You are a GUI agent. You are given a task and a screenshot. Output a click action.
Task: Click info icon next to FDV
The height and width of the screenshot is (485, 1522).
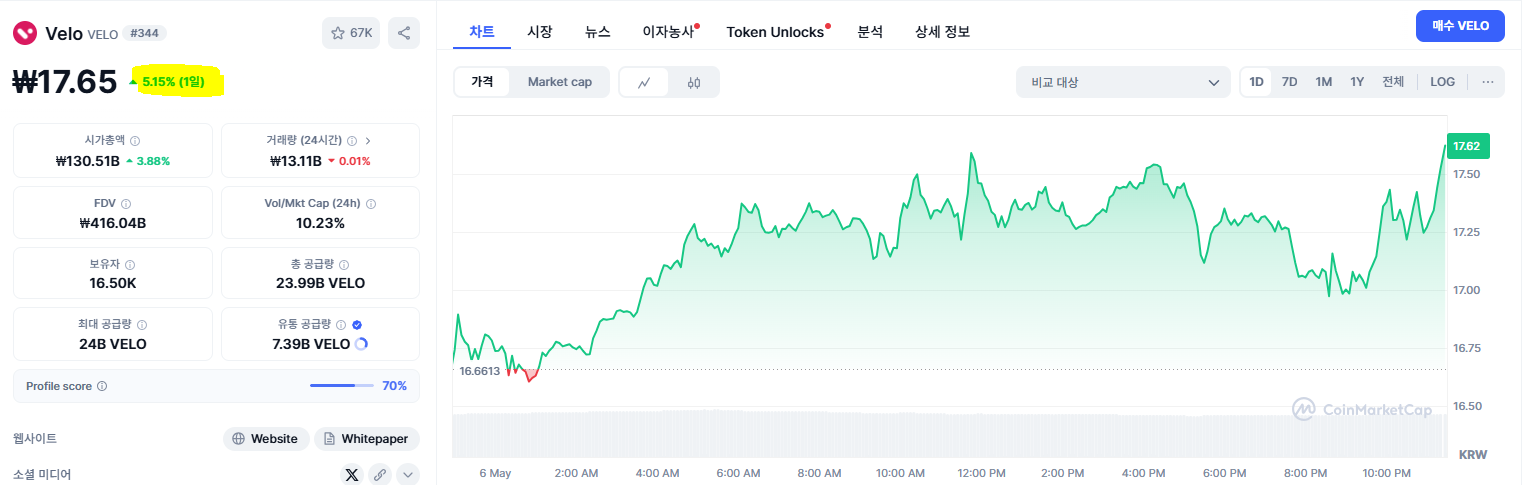click(x=126, y=203)
